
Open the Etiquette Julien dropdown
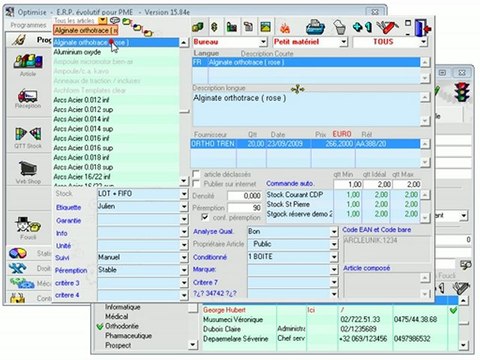(184, 207)
